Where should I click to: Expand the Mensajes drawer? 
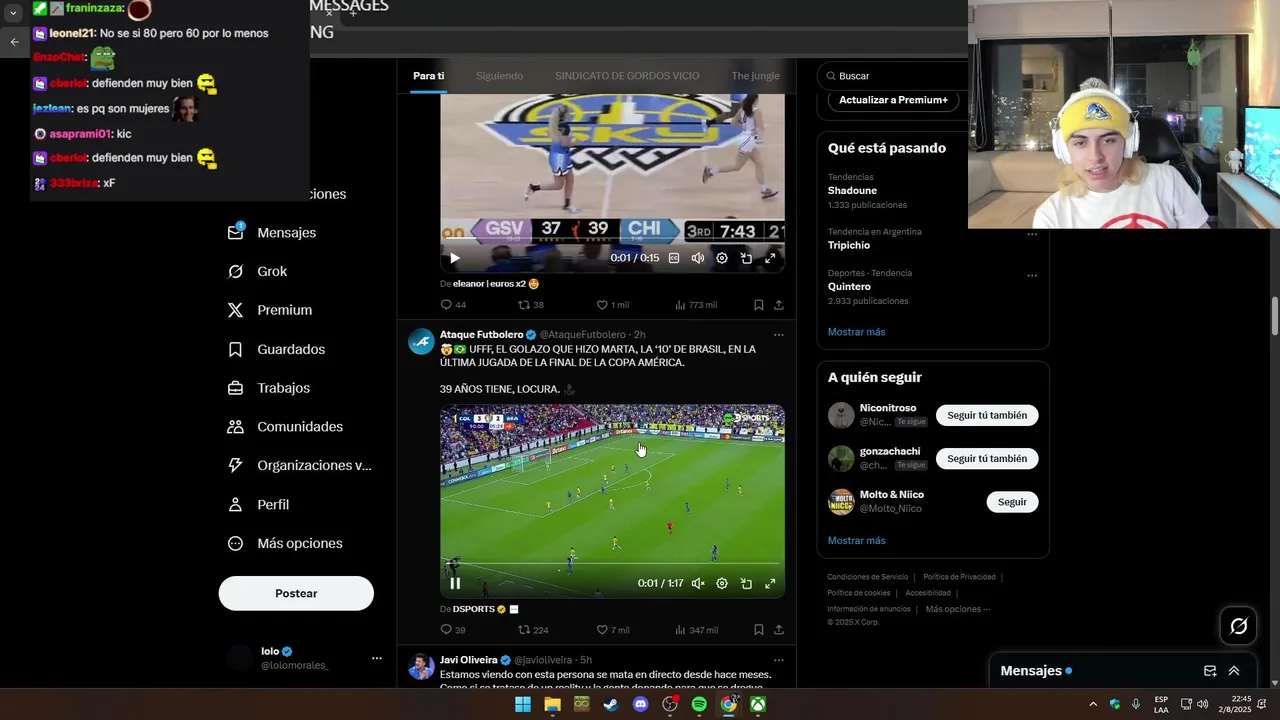(x=1234, y=671)
